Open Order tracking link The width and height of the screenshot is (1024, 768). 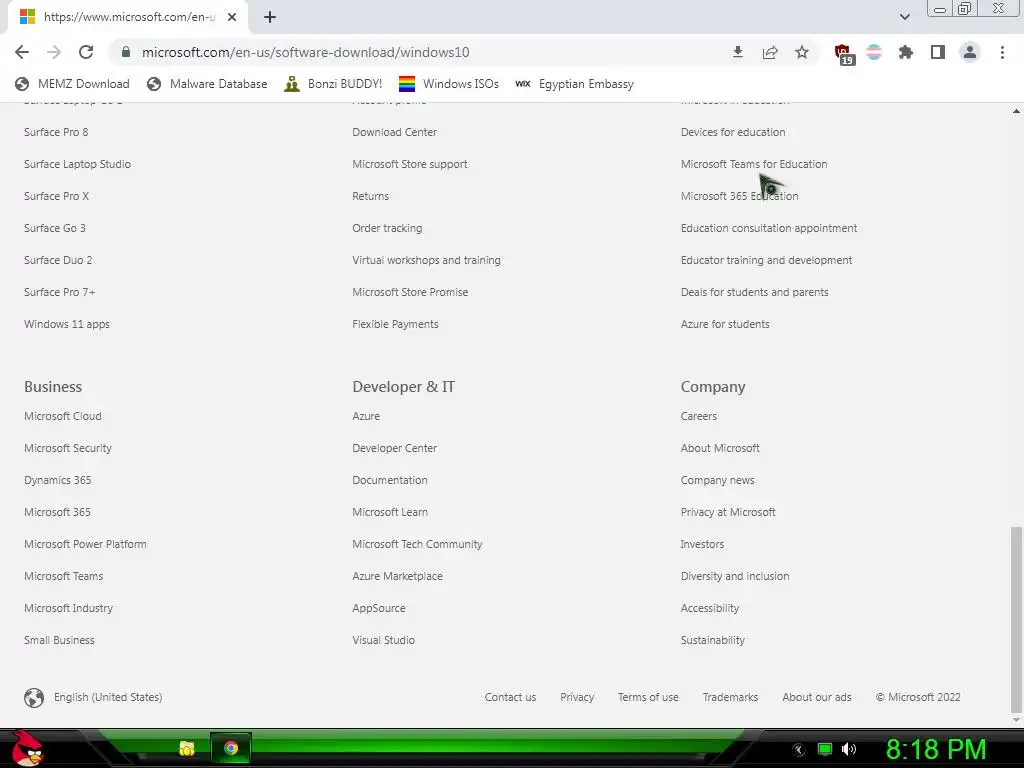[387, 228]
